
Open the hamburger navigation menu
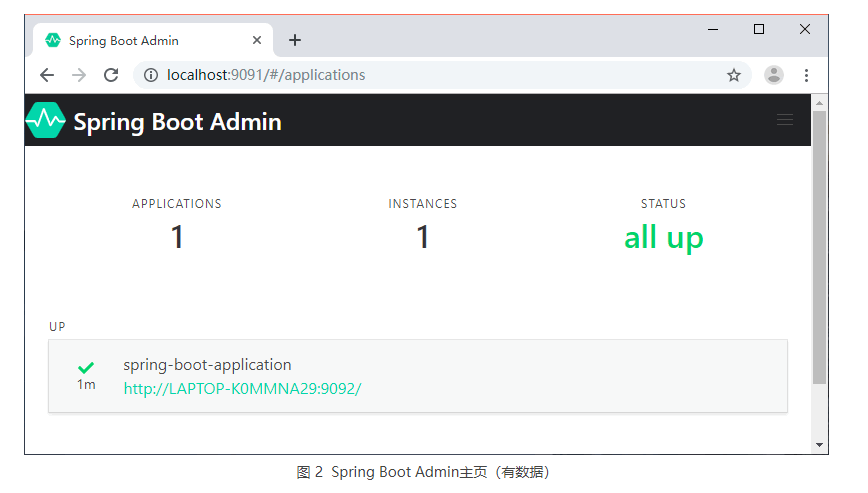[x=784, y=120]
